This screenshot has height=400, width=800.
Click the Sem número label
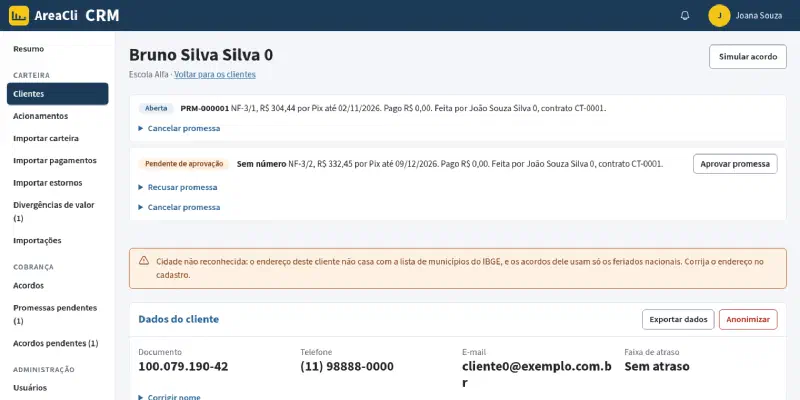pyautogui.click(x=261, y=164)
